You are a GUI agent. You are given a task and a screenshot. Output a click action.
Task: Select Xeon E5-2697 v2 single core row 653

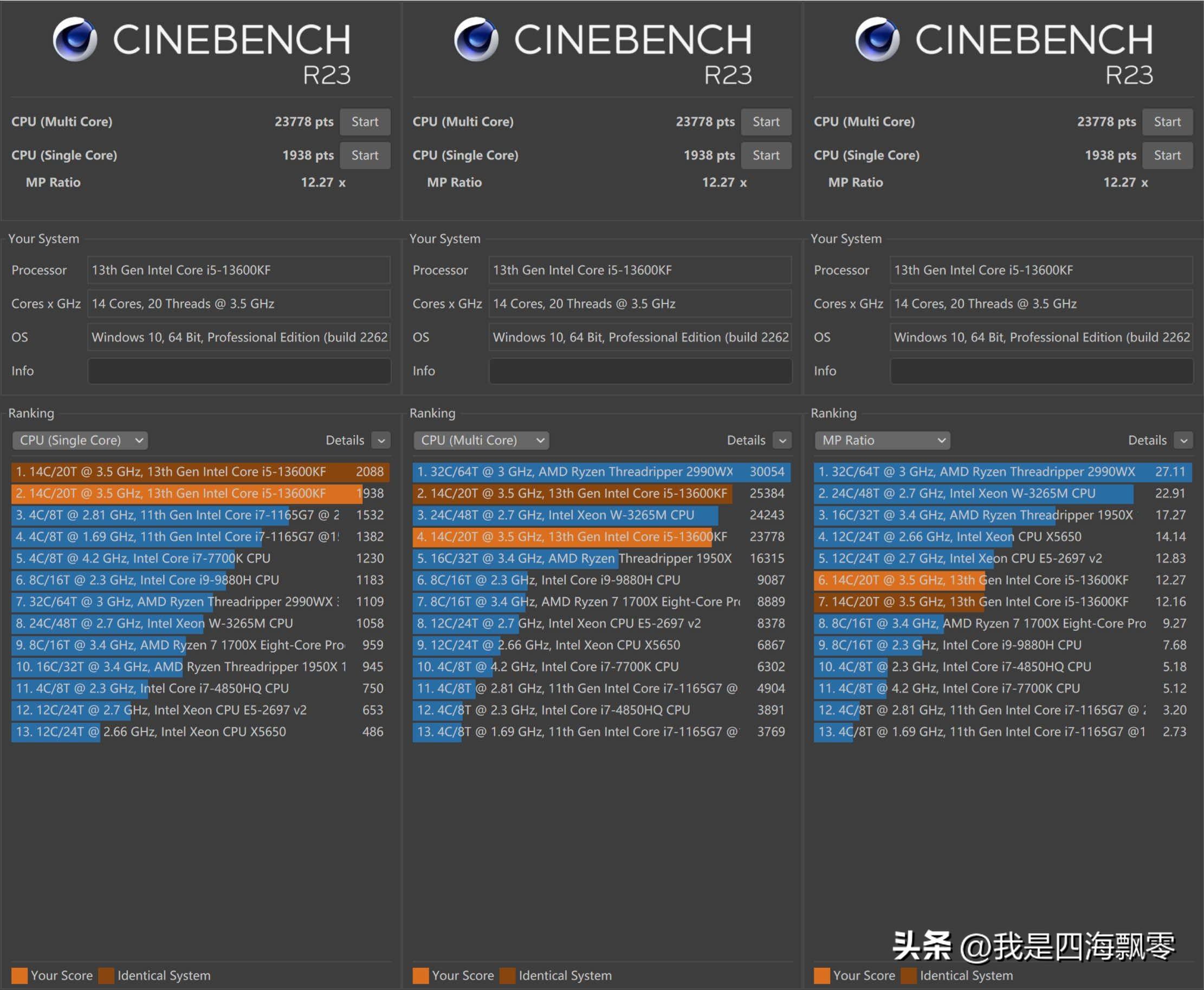[200, 710]
